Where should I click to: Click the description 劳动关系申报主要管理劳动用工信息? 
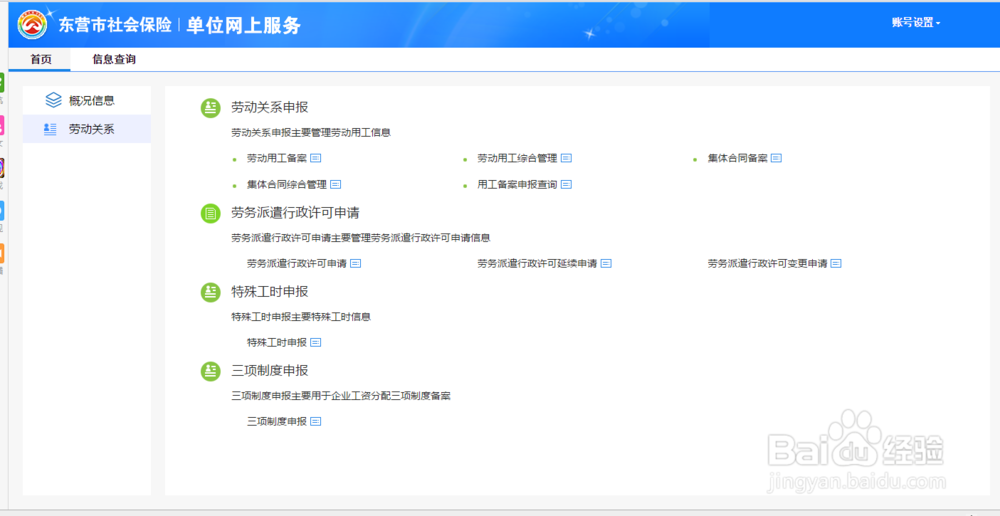point(311,133)
